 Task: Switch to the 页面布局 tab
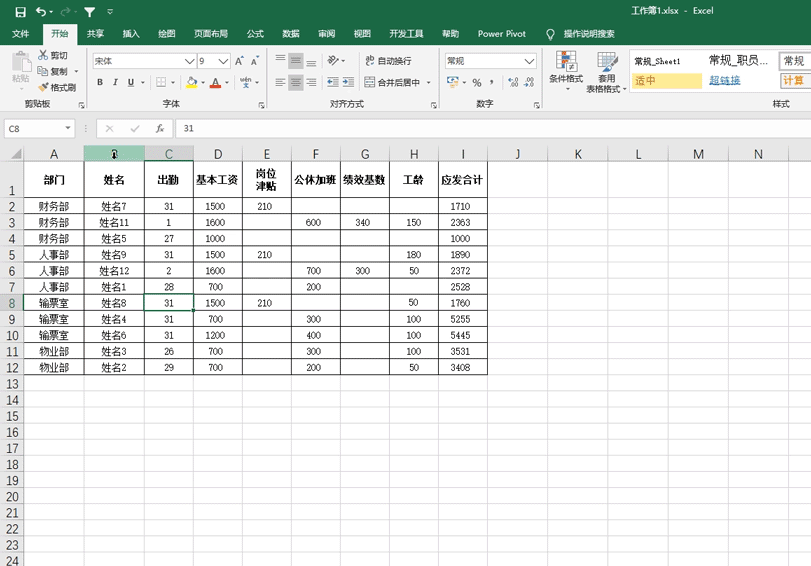click(x=211, y=34)
